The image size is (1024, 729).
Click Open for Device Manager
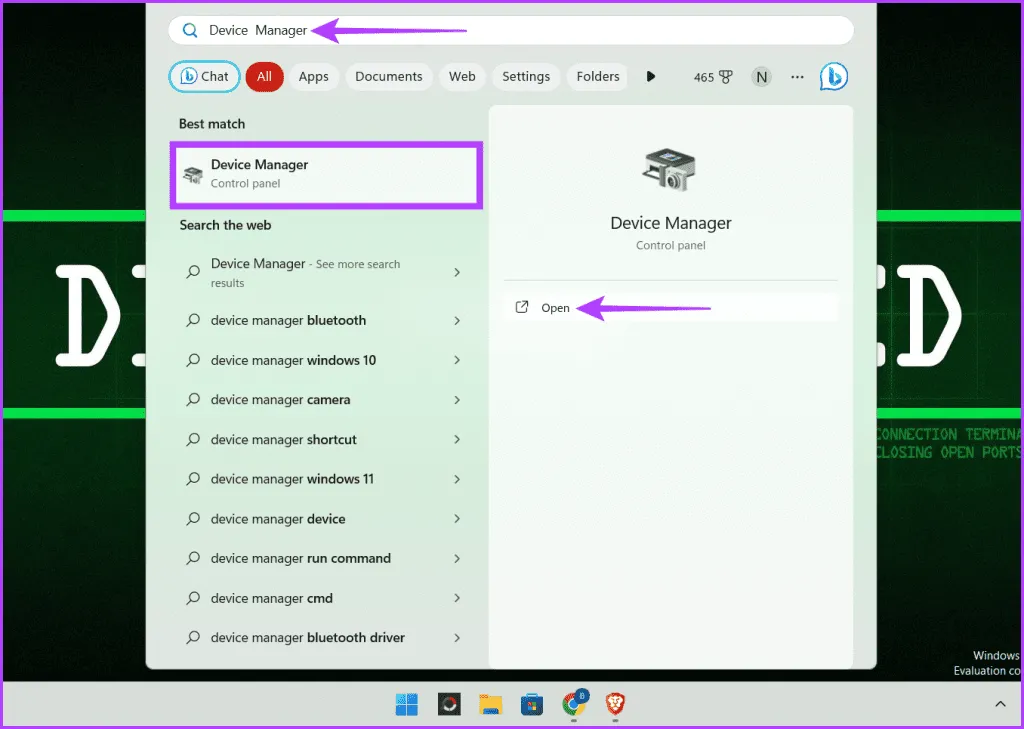[x=555, y=308]
